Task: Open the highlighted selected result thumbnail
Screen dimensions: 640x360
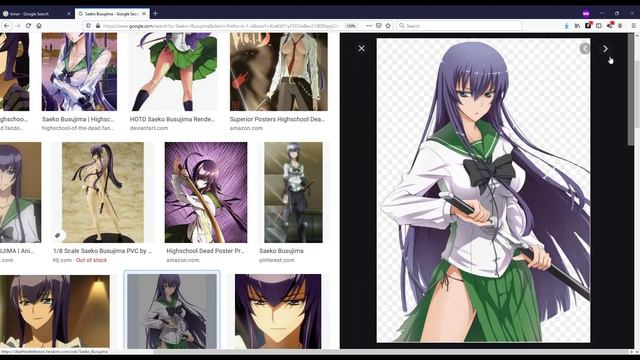Action: pyautogui.click(x=172, y=311)
